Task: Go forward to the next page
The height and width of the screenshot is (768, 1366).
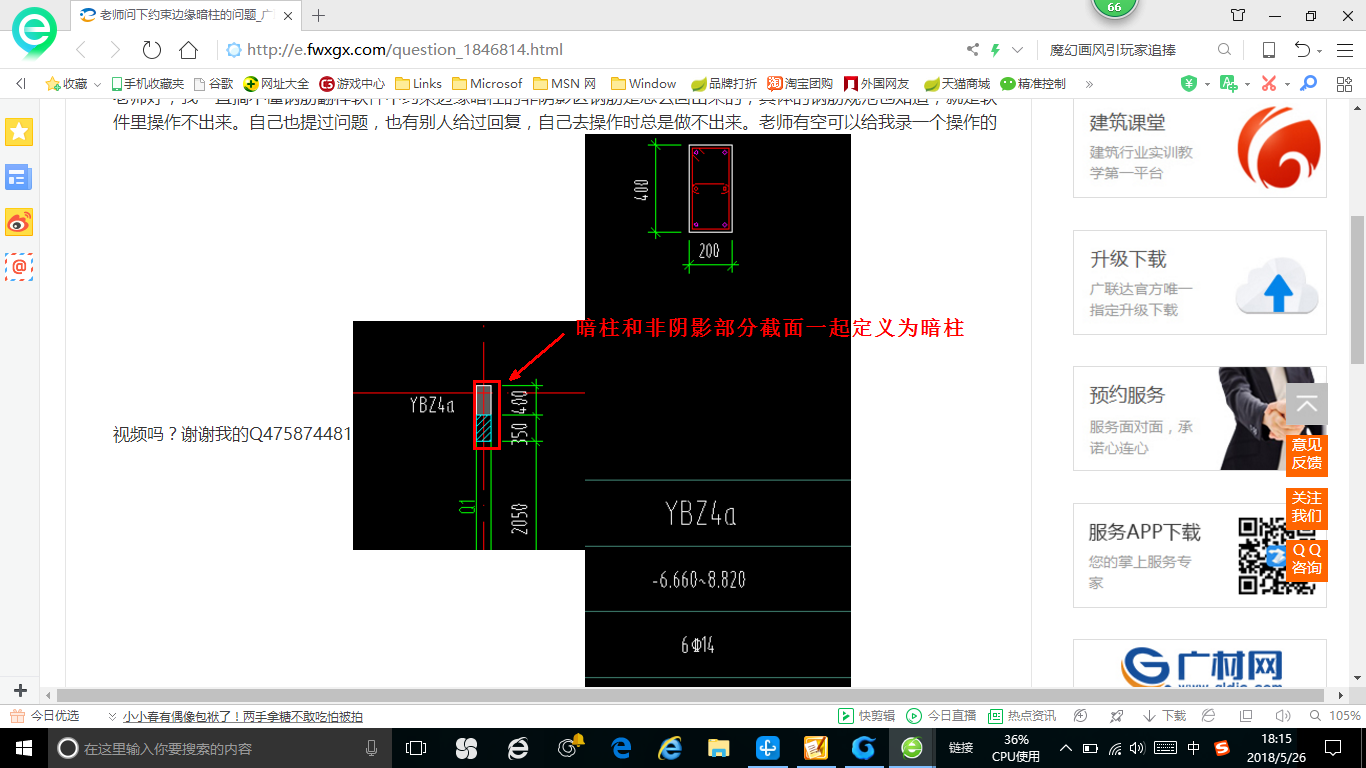Action: (x=115, y=50)
